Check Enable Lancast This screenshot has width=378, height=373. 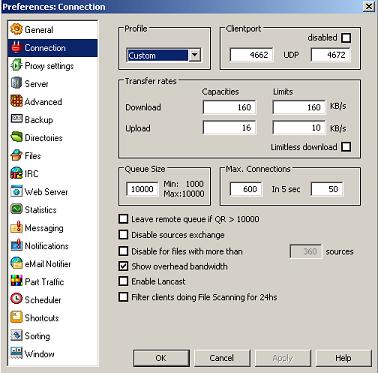123,281
